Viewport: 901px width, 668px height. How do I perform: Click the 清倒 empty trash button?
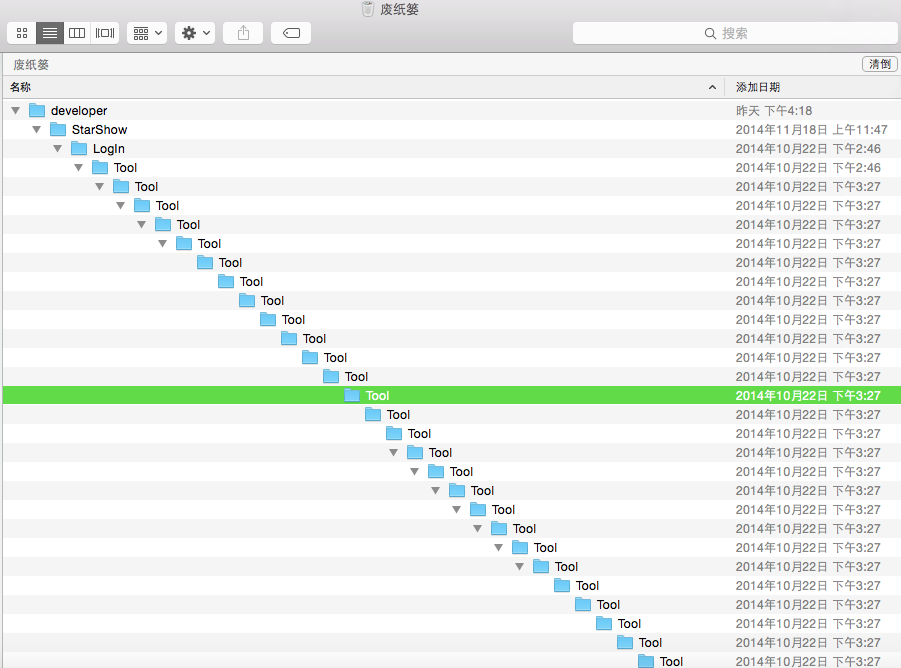pyautogui.click(x=880, y=64)
